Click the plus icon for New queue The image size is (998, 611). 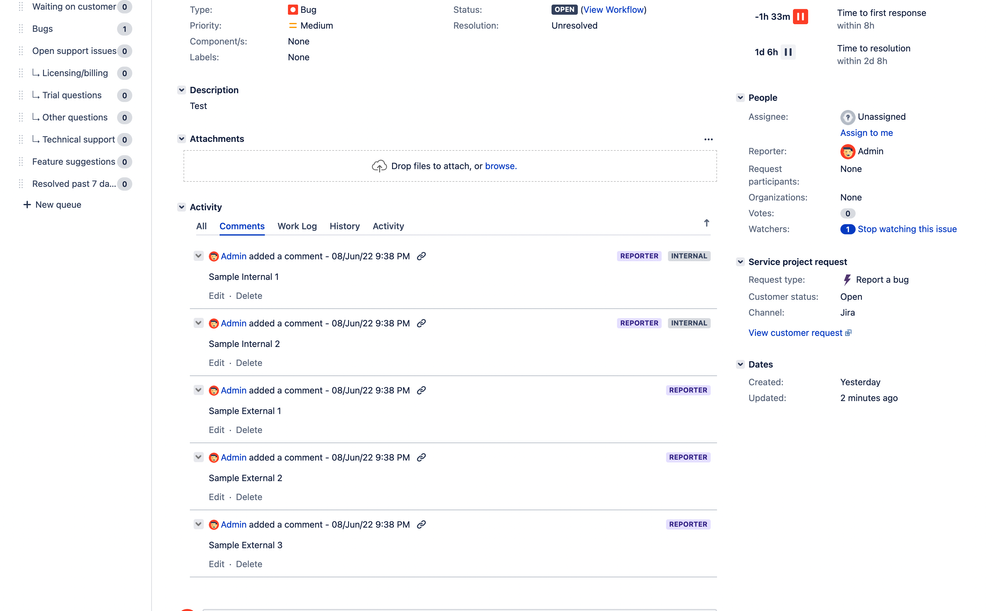[27, 205]
